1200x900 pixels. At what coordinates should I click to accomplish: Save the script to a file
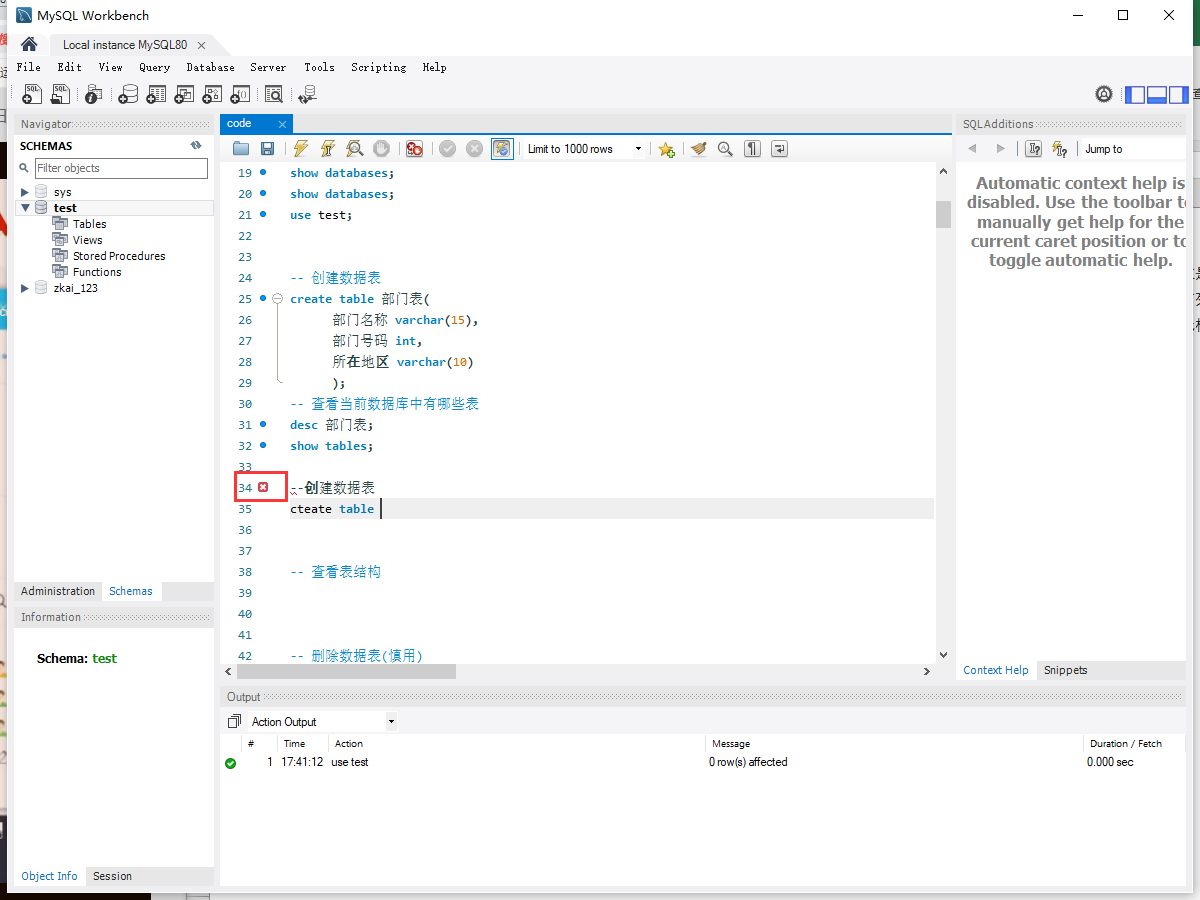point(267,149)
